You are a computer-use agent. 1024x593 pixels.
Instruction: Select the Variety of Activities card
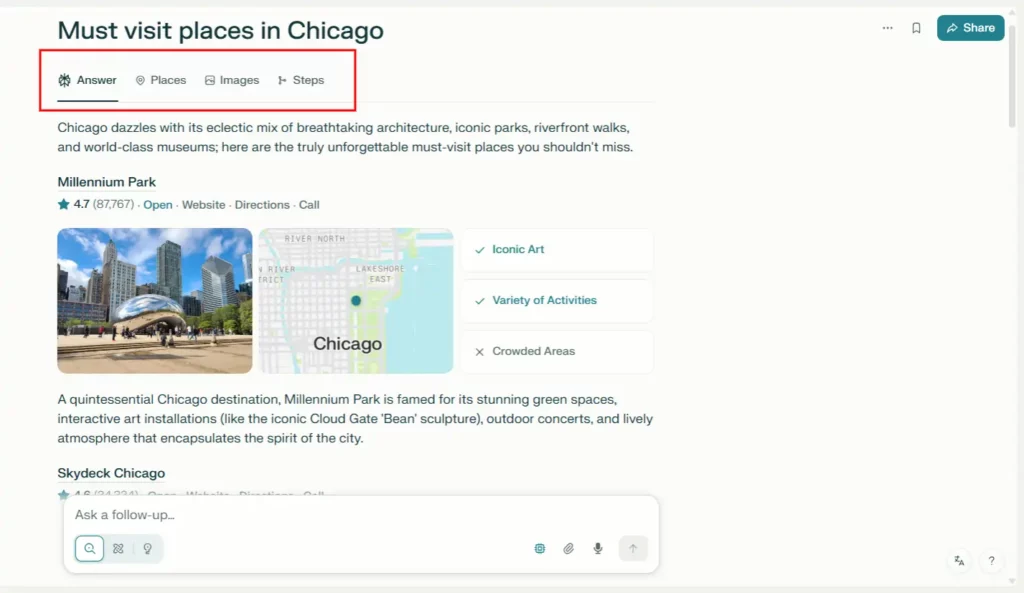pos(557,300)
